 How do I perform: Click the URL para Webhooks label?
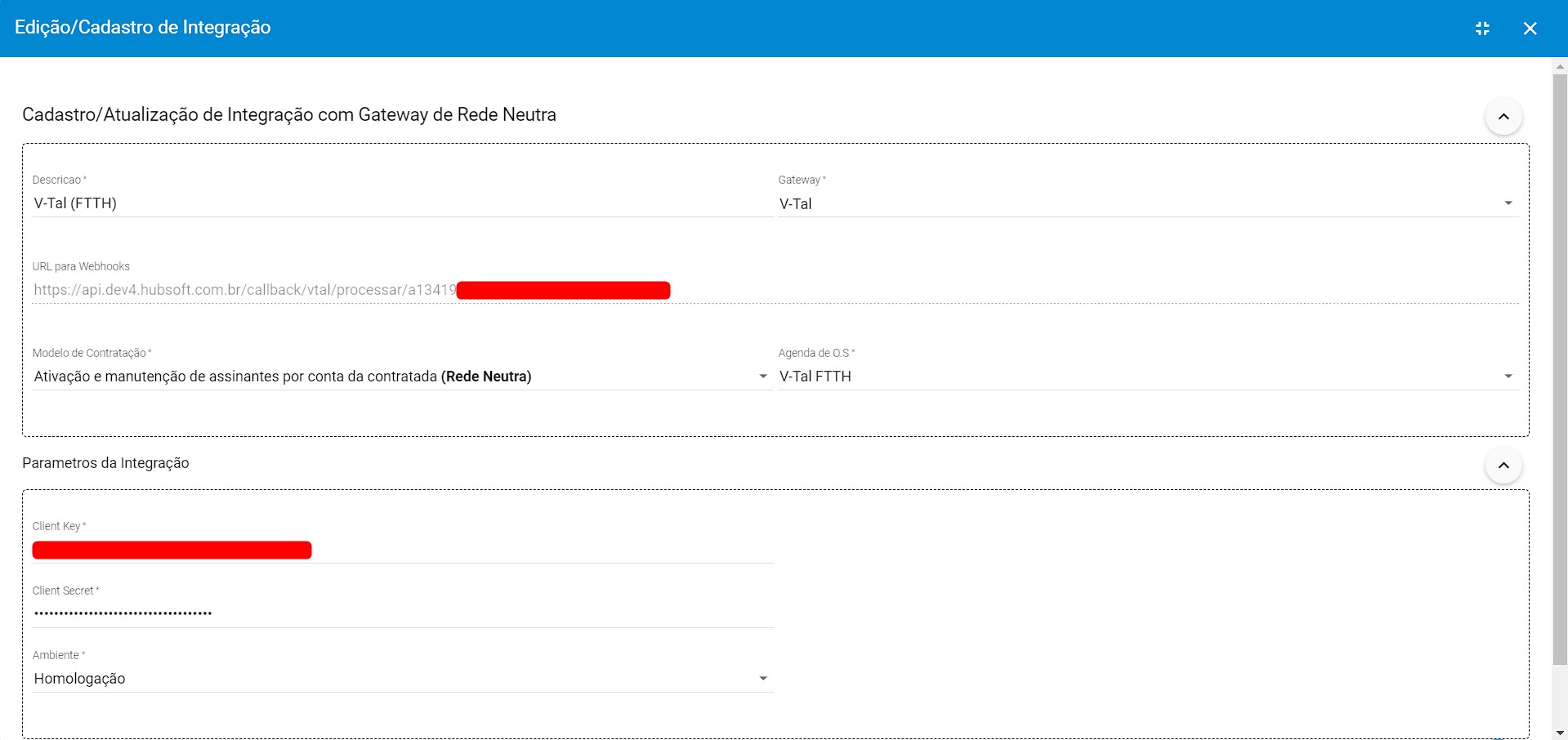tap(81, 266)
